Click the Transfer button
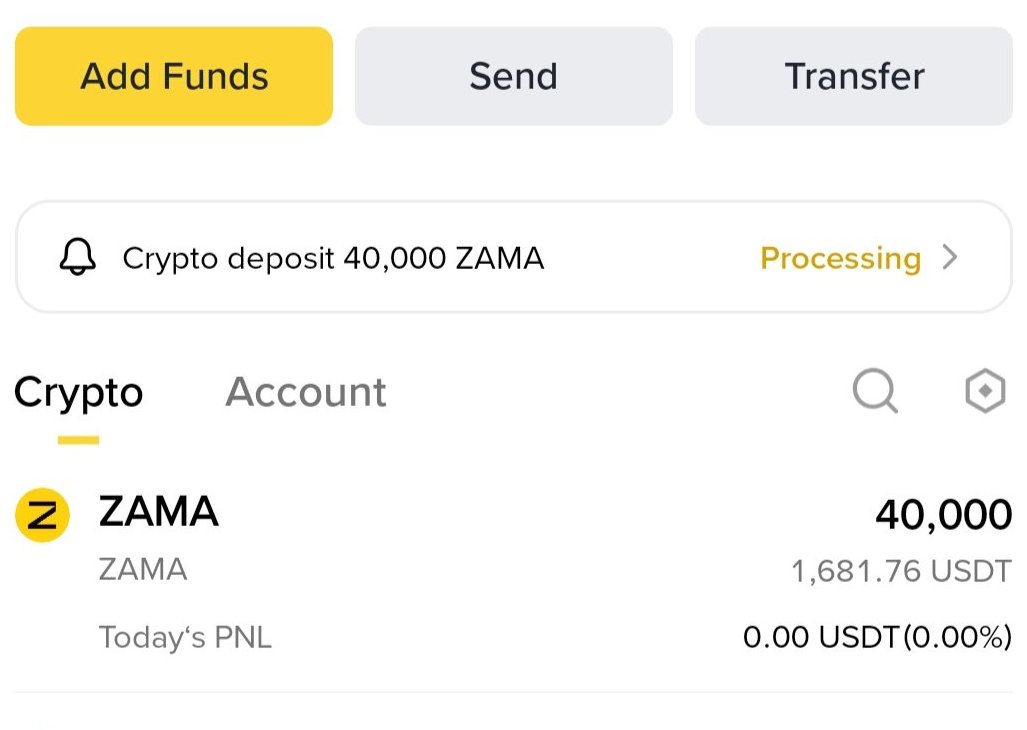This screenshot has height=730, width=1027. [853, 76]
